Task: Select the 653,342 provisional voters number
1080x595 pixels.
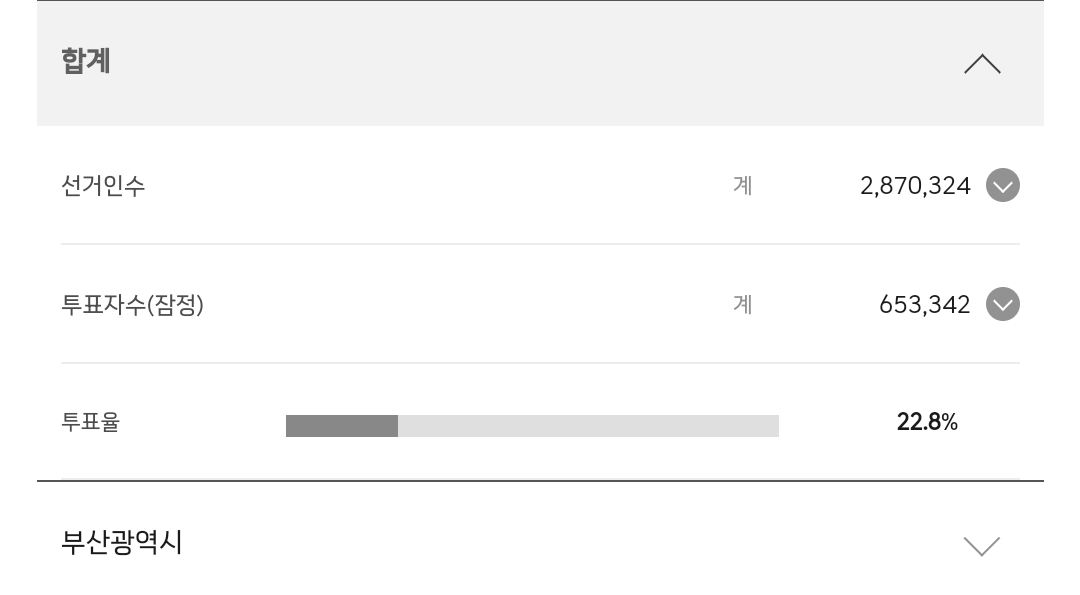Action: (924, 305)
